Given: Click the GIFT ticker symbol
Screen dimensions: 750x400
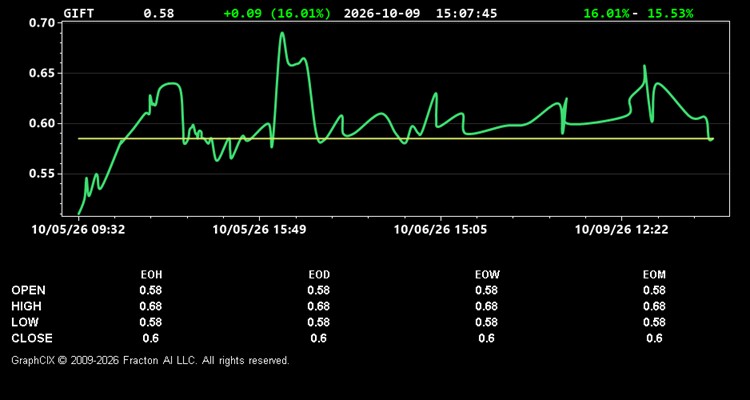Looking at the screenshot, I should (x=79, y=13).
